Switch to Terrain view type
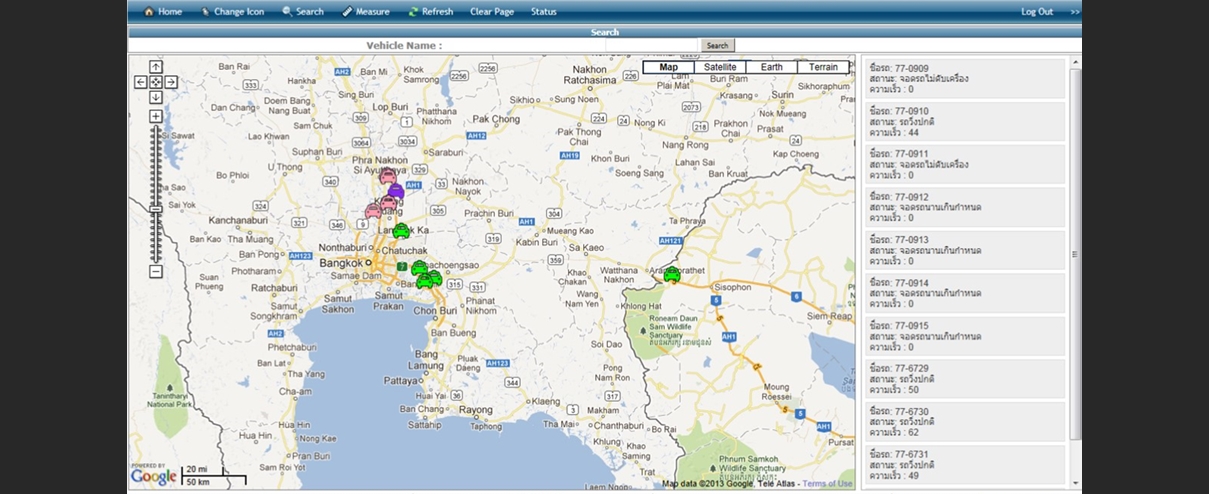The image size is (1209, 494). tap(824, 67)
